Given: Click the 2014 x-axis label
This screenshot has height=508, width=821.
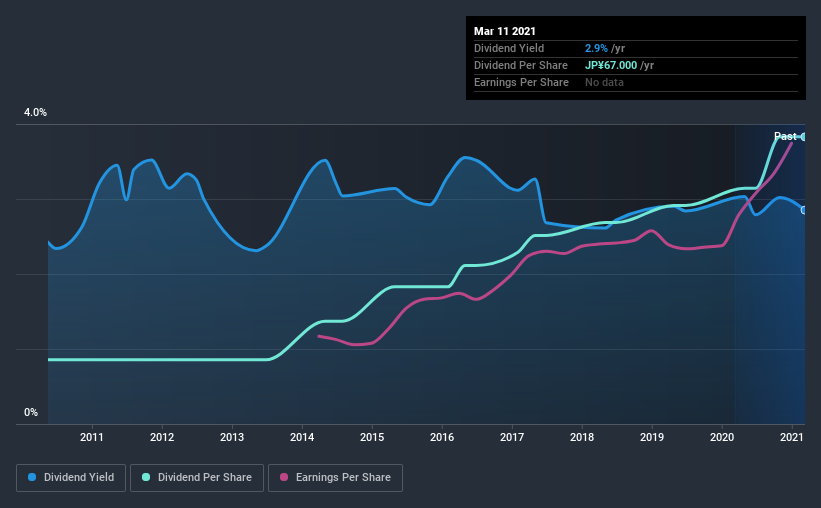Looking at the screenshot, I should click(302, 437).
